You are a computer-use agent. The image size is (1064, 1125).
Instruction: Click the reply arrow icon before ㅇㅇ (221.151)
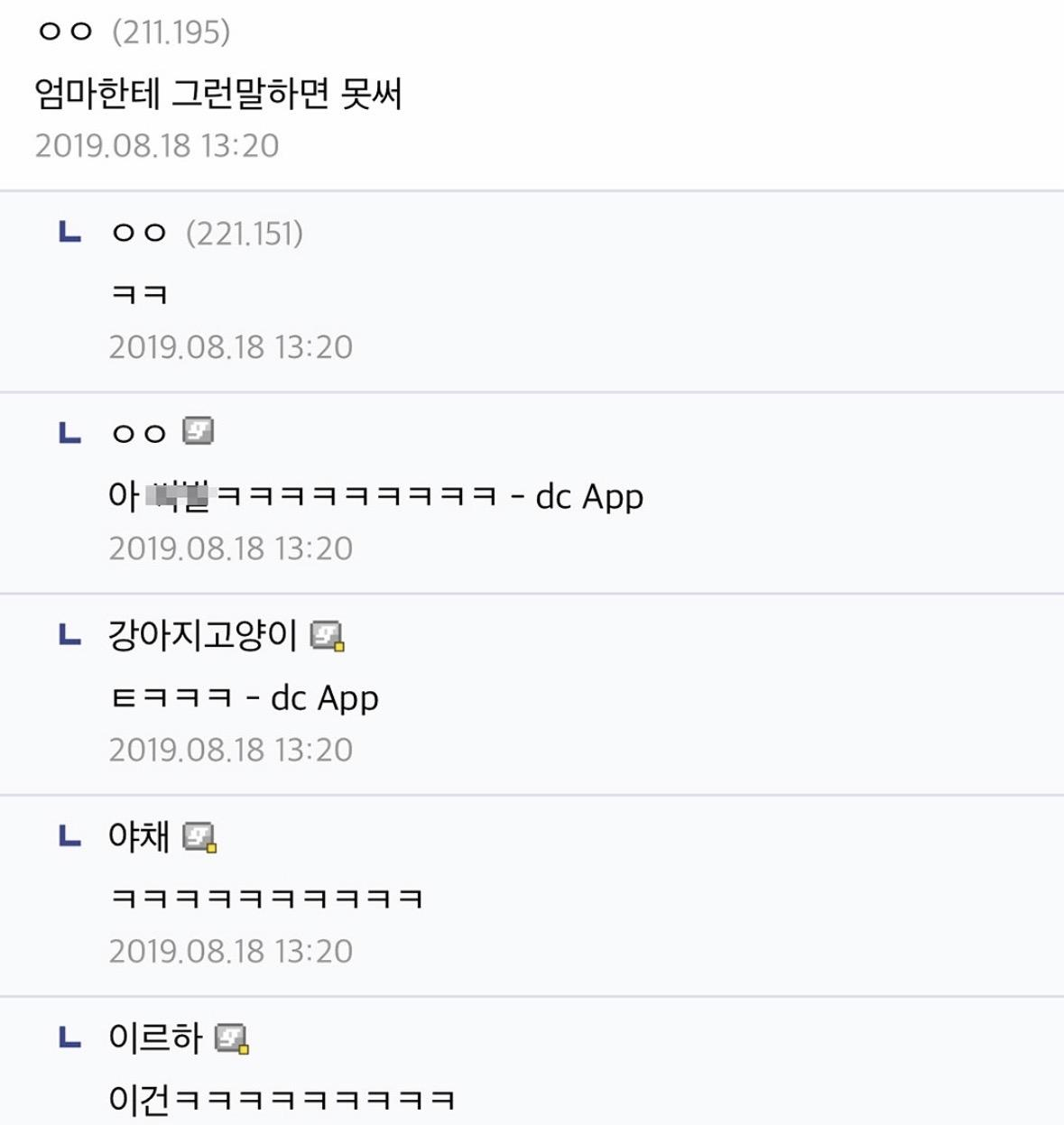69,233
